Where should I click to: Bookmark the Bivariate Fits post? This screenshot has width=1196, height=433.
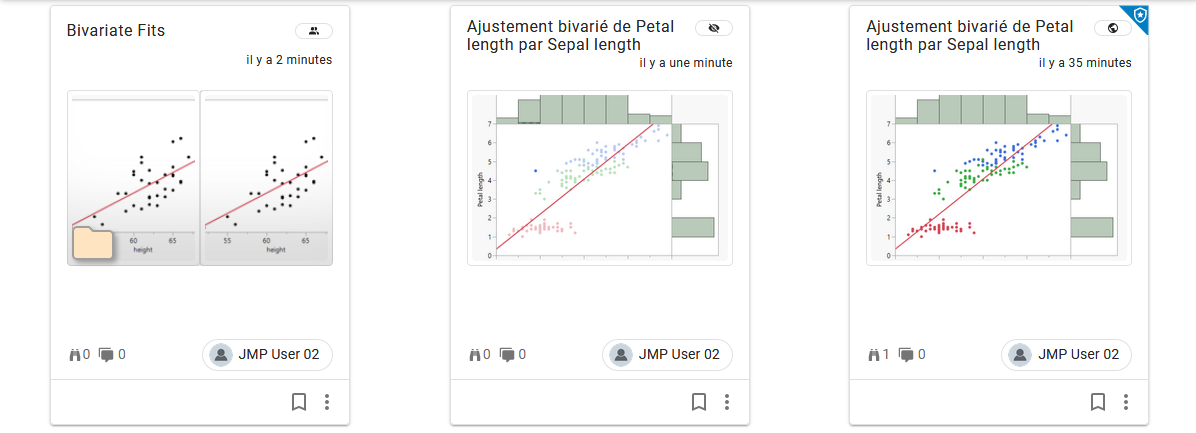pyautogui.click(x=298, y=402)
